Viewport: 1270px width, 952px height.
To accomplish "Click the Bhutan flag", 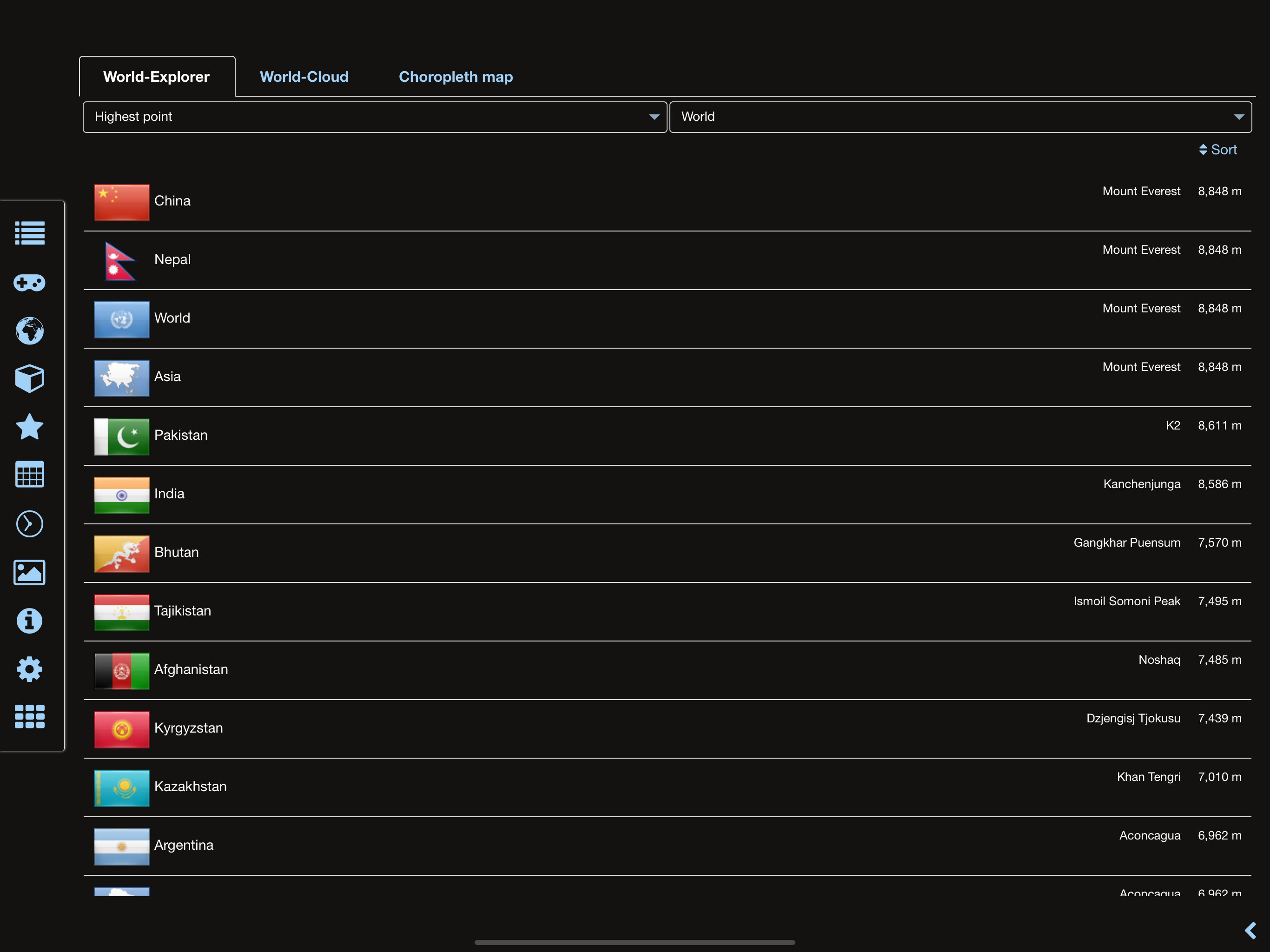I will [x=122, y=554].
